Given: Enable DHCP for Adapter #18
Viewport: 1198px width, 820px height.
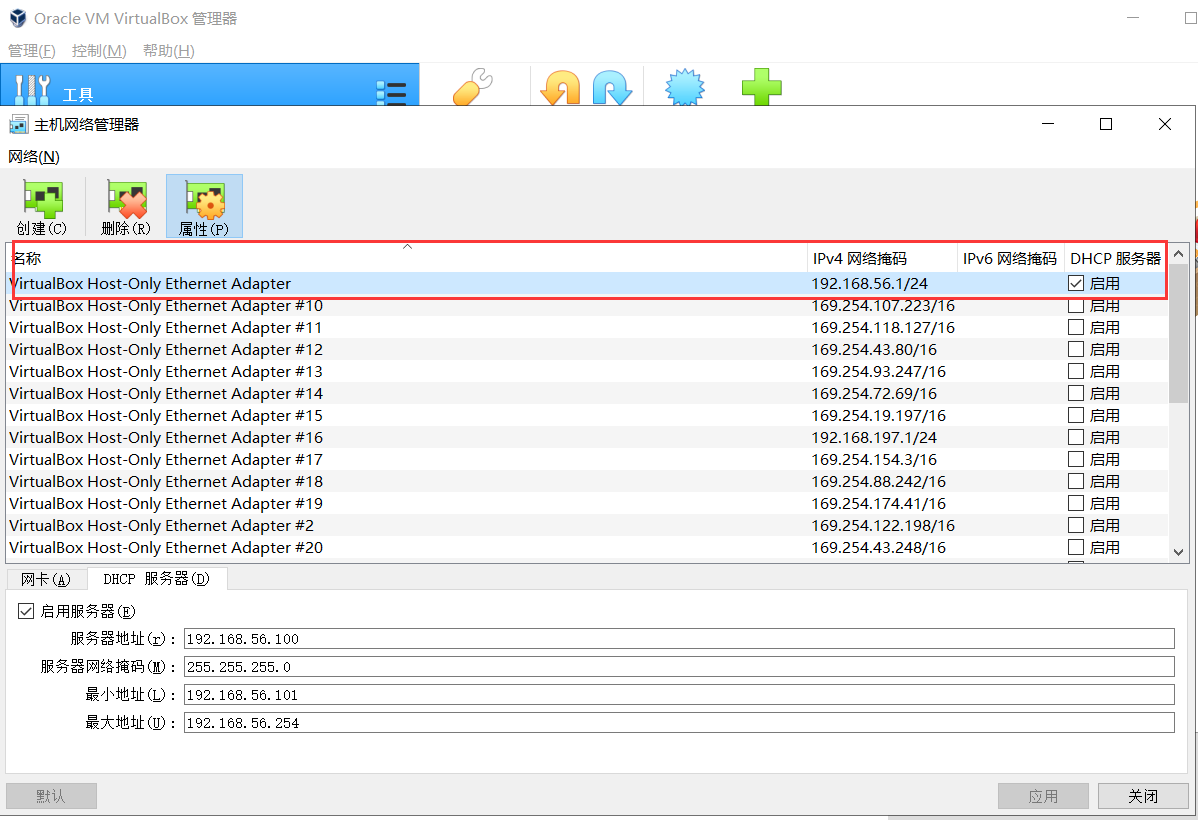Looking at the screenshot, I should tap(1076, 481).
